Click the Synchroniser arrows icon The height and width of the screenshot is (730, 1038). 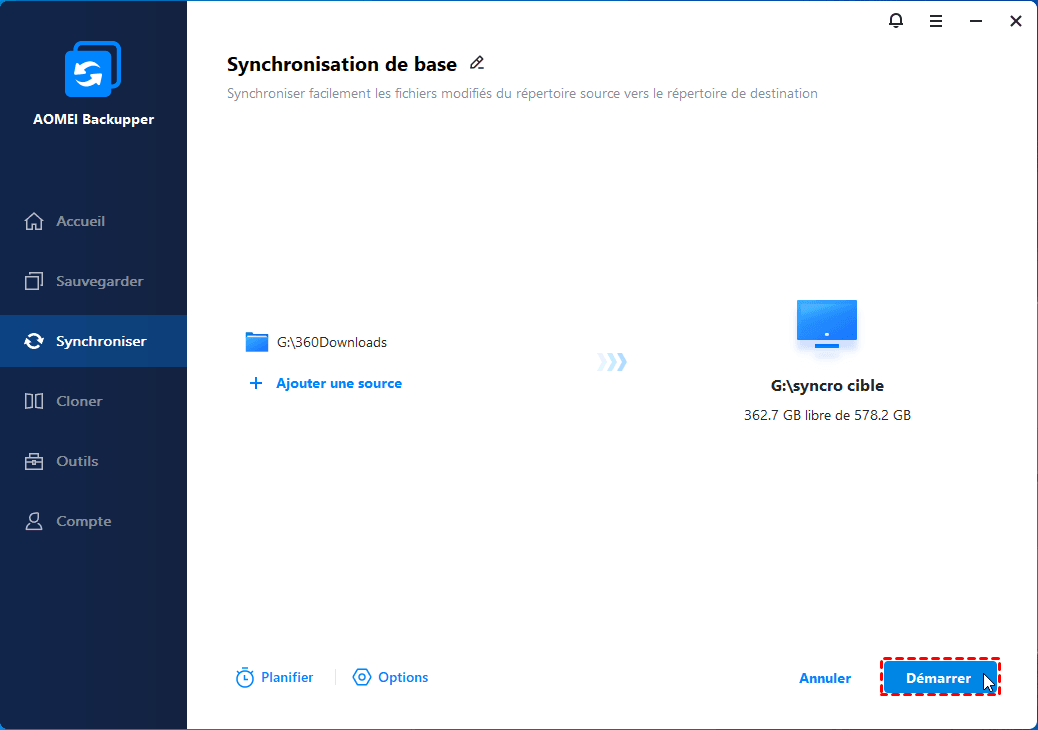tap(34, 341)
